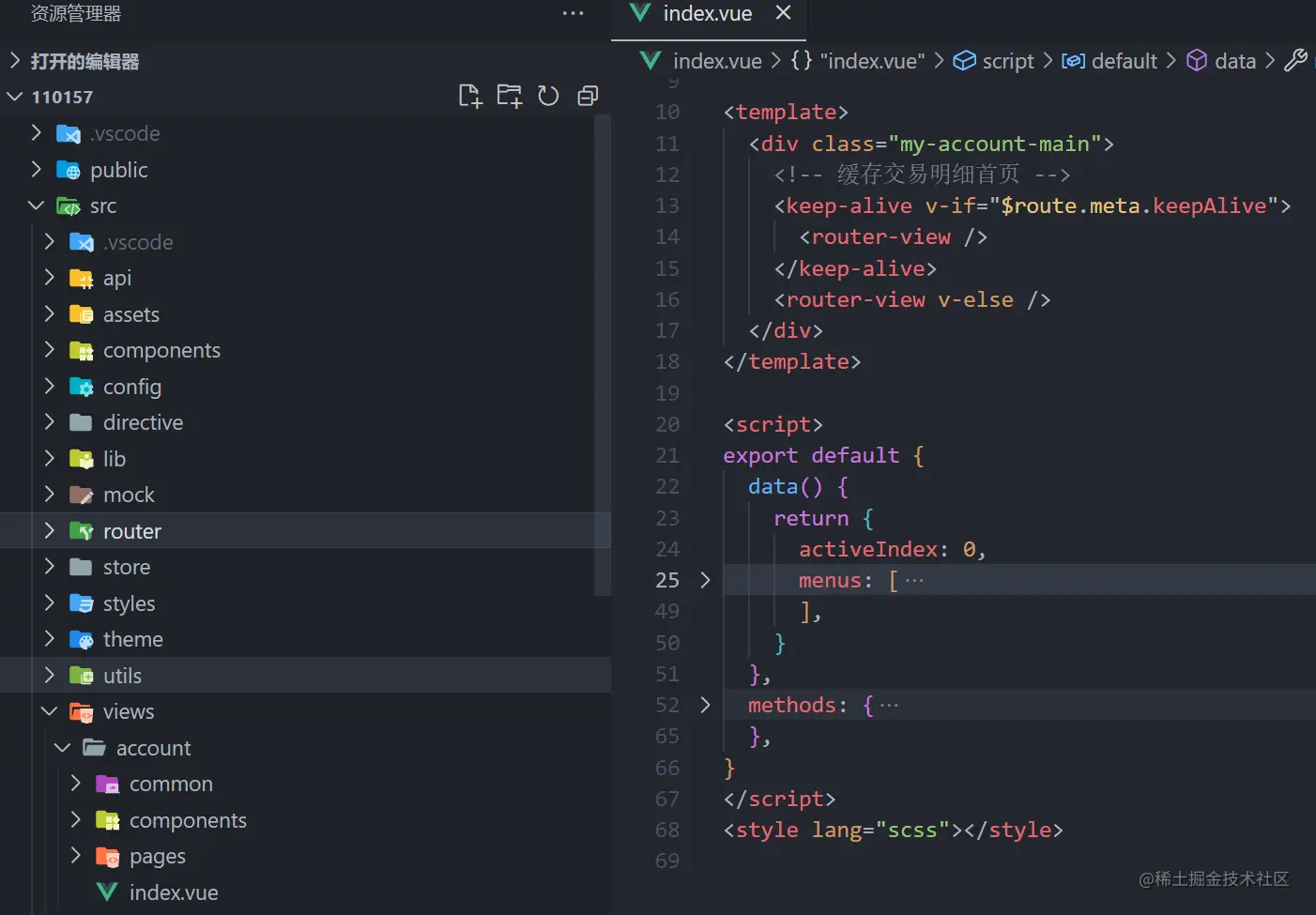Screen dimensions: 1316x915
Task: Click the Vue file icon beside index.vue in tree
Action: click(x=108, y=892)
